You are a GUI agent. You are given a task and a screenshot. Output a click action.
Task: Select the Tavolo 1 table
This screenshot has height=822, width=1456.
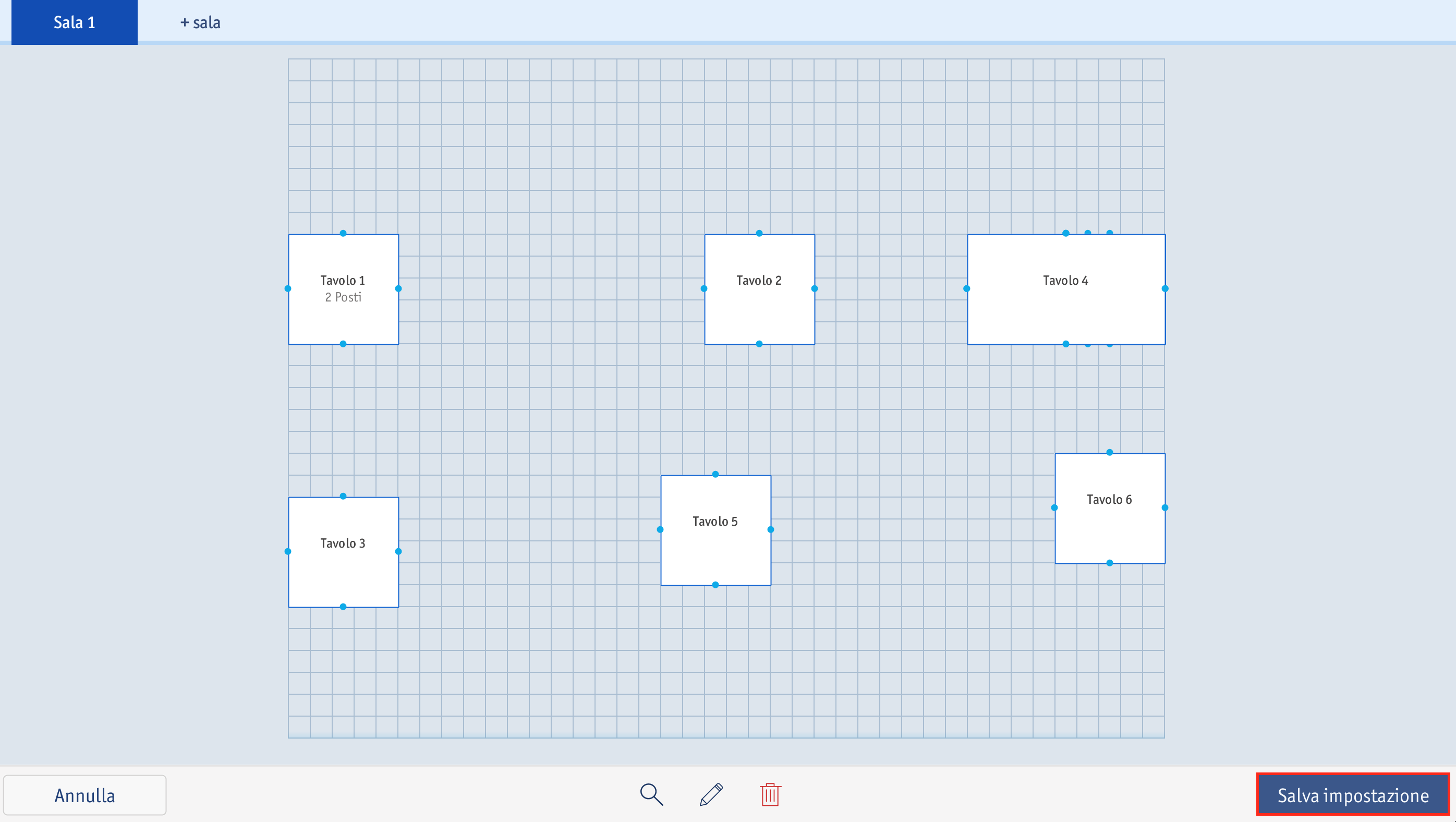click(343, 289)
